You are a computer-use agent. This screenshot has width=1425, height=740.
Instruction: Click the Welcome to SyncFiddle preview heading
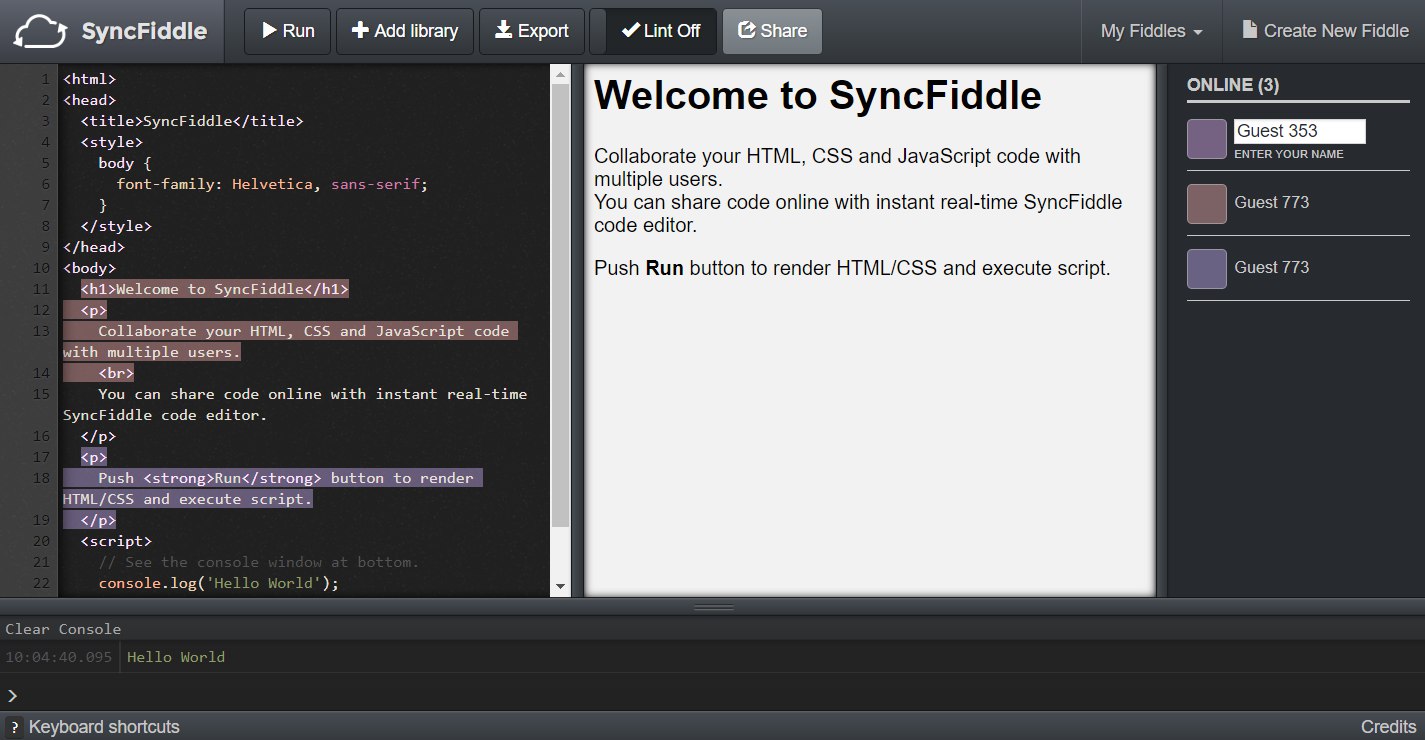818,95
